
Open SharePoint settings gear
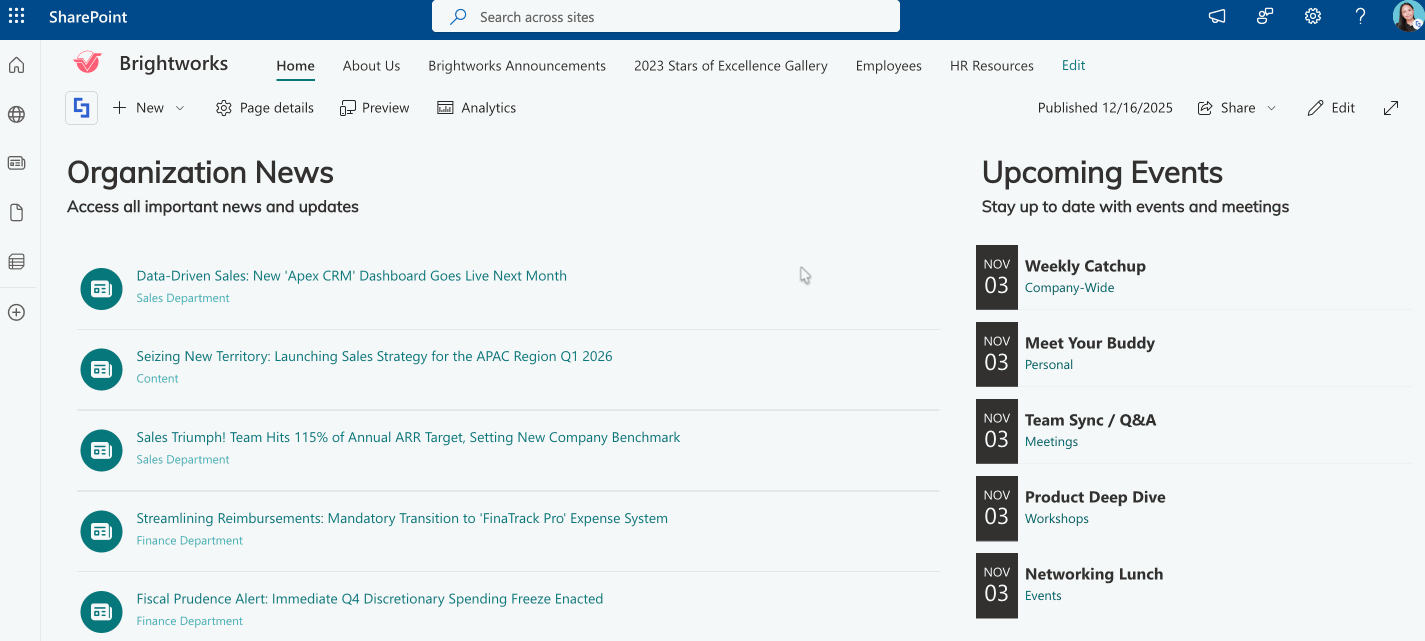click(x=1312, y=17)
